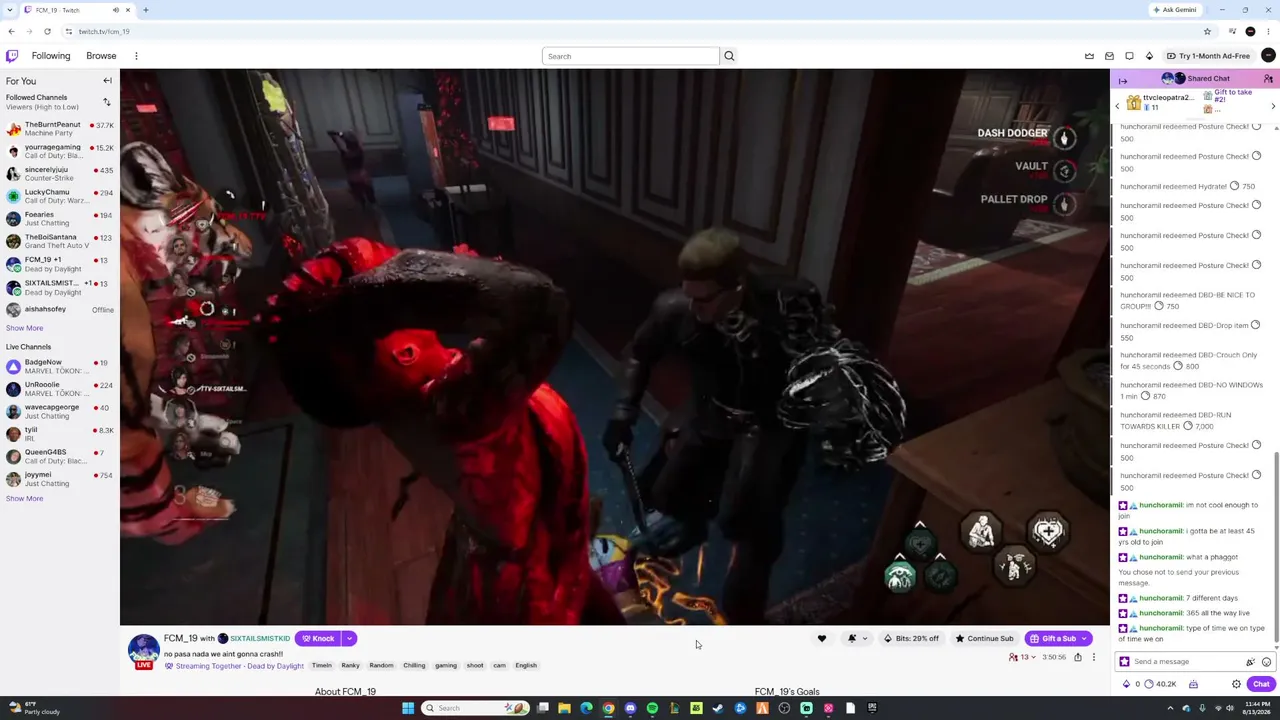Open a new browser tab

coord(145,10)
